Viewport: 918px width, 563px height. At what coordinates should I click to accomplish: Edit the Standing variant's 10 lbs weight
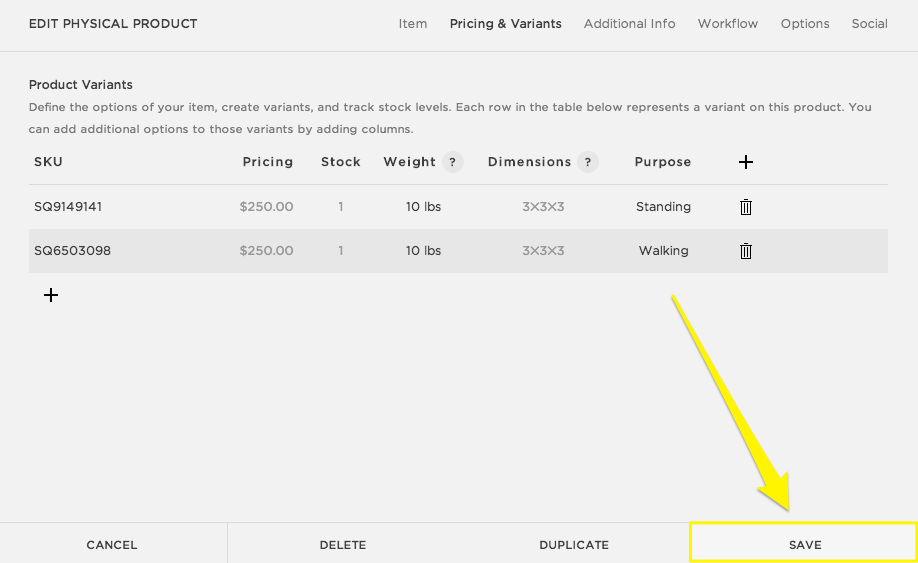click(423, 207)
